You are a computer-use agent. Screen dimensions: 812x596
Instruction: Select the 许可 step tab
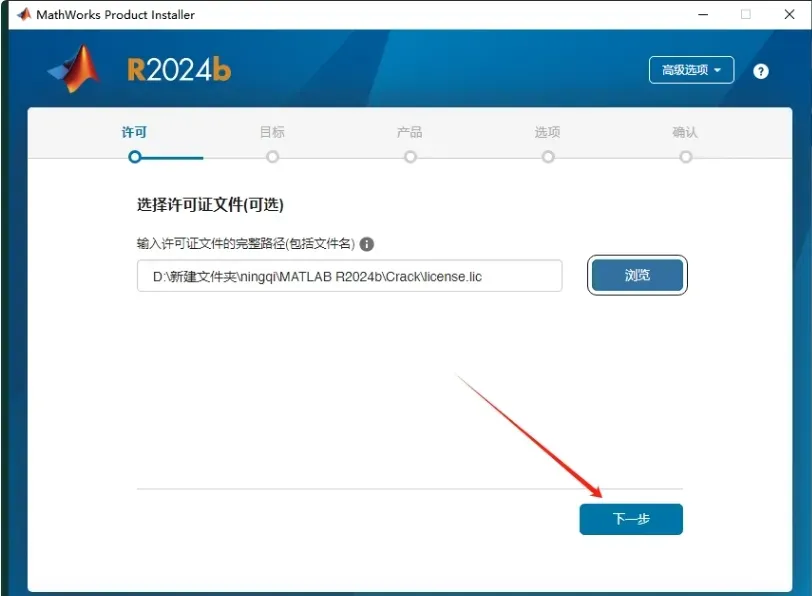[x=135, y=133]
